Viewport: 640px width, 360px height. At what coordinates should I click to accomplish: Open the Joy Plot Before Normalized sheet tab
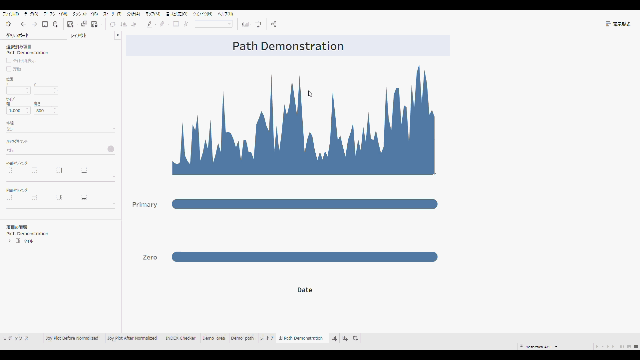[72, 338]
